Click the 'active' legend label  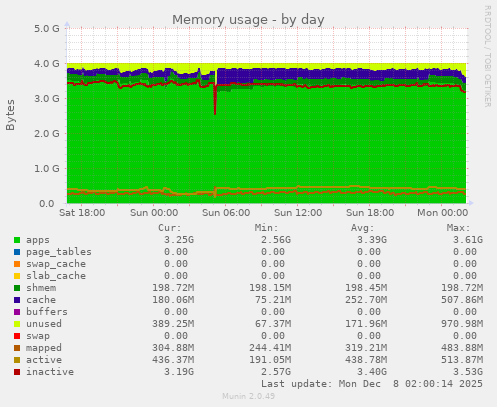44,360
